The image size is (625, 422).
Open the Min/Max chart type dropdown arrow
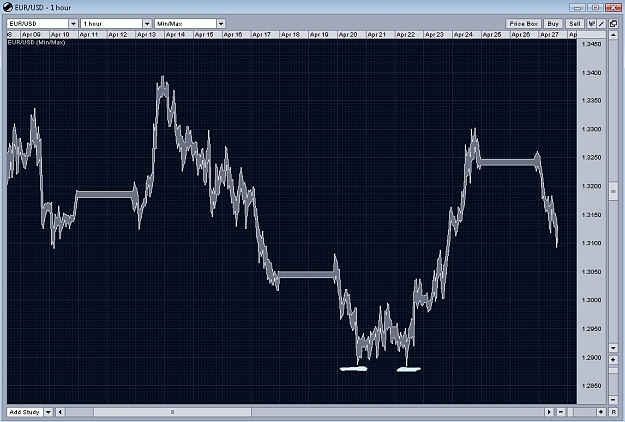[x=221, y=24]
